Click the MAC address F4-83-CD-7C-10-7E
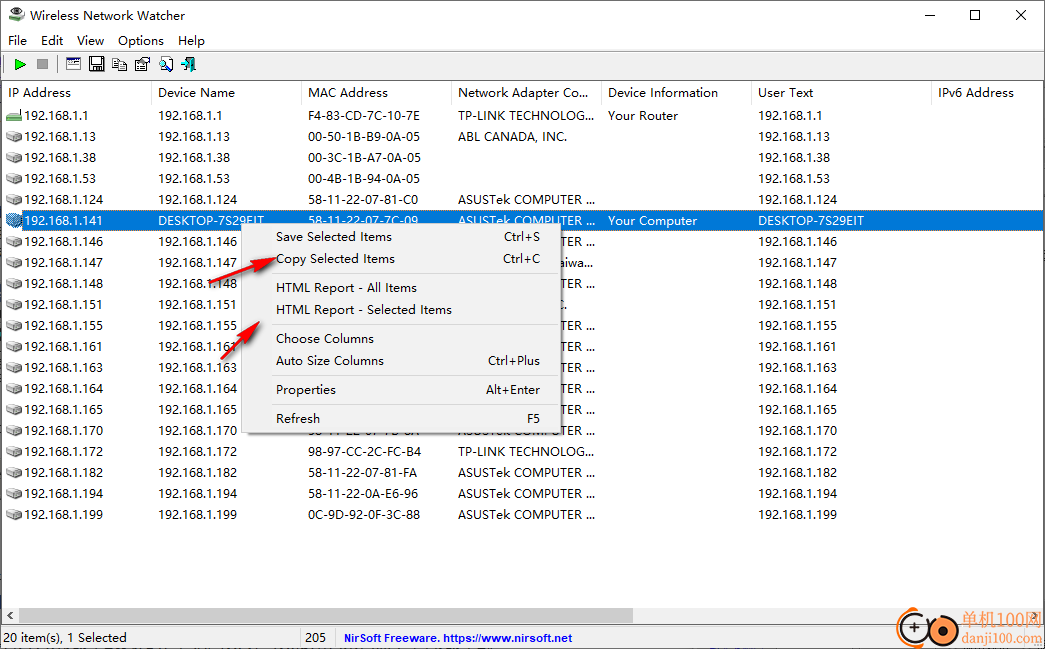 [x=364, y=116]
